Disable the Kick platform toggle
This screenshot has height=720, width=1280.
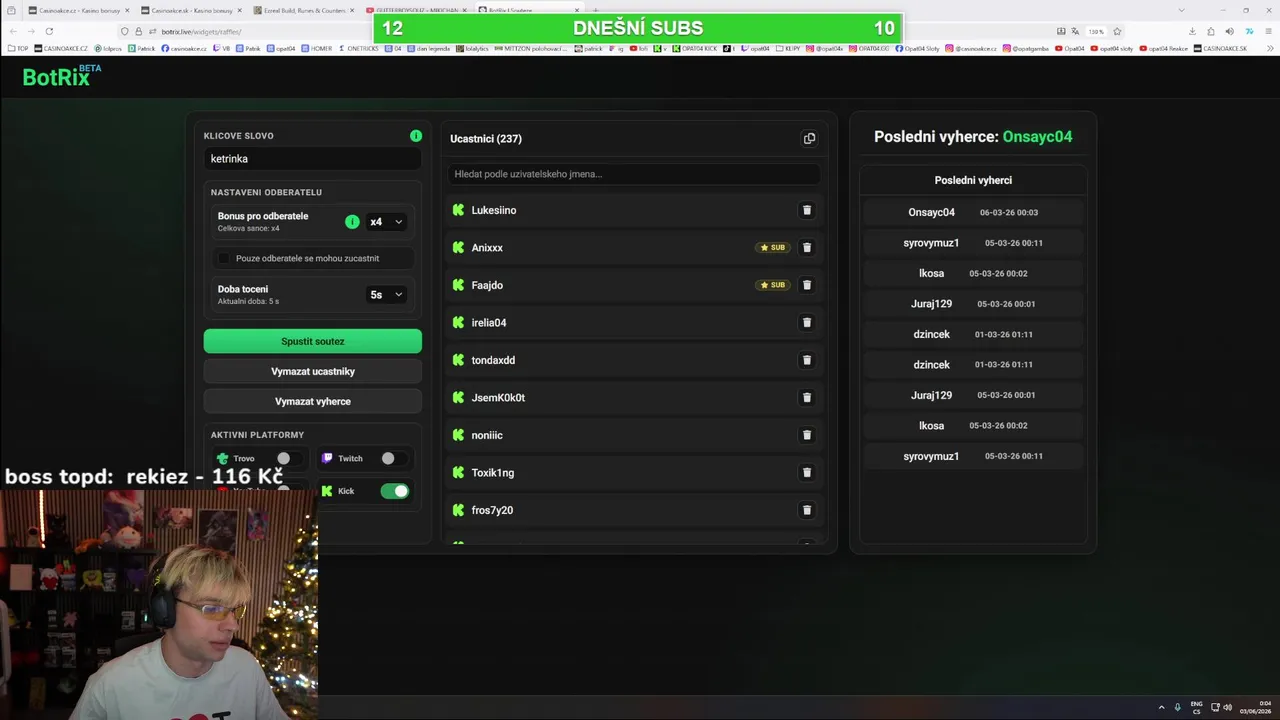[x=395, y=491]
